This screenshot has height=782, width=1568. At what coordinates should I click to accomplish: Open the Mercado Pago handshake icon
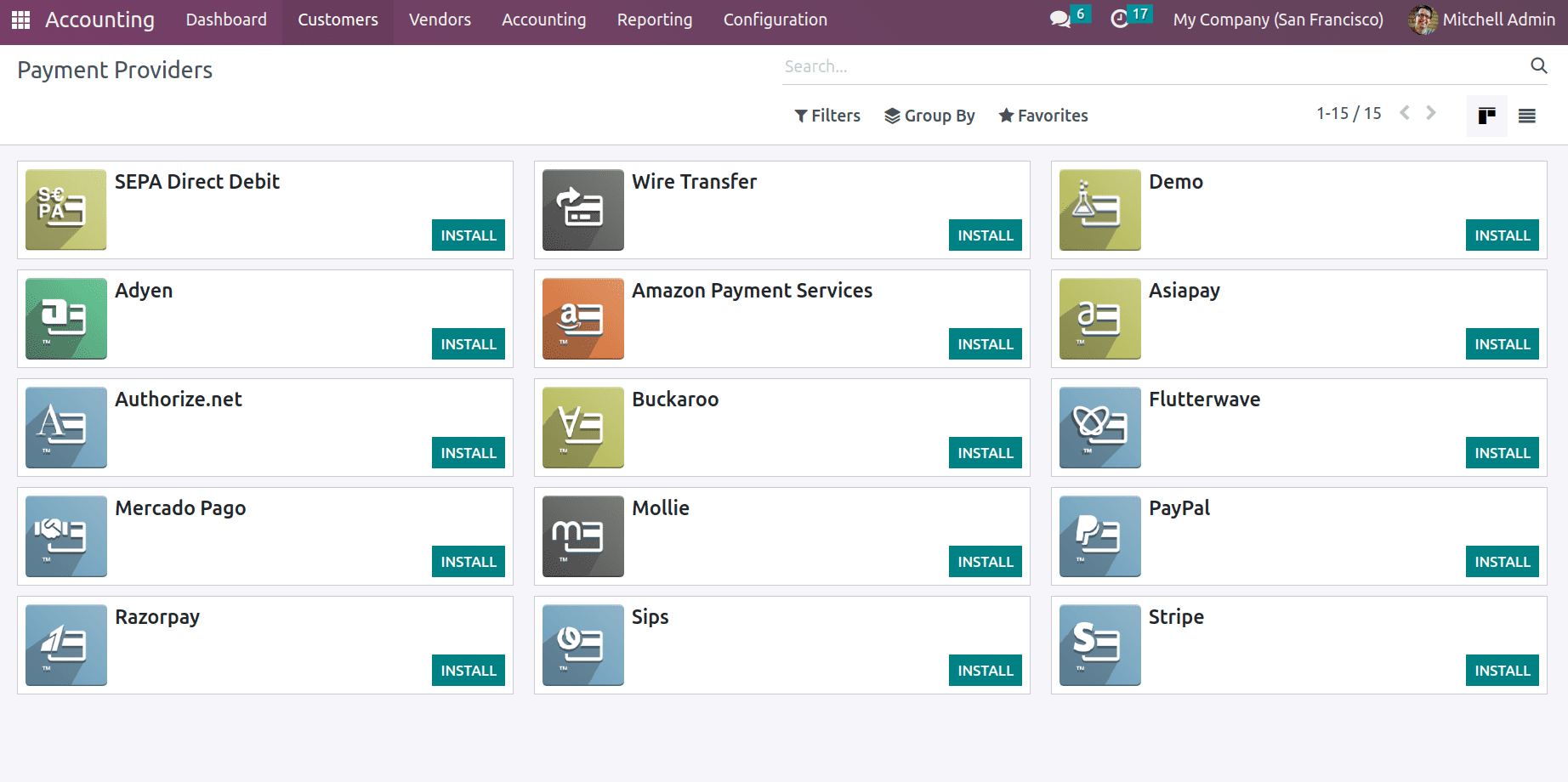(65, 536)
